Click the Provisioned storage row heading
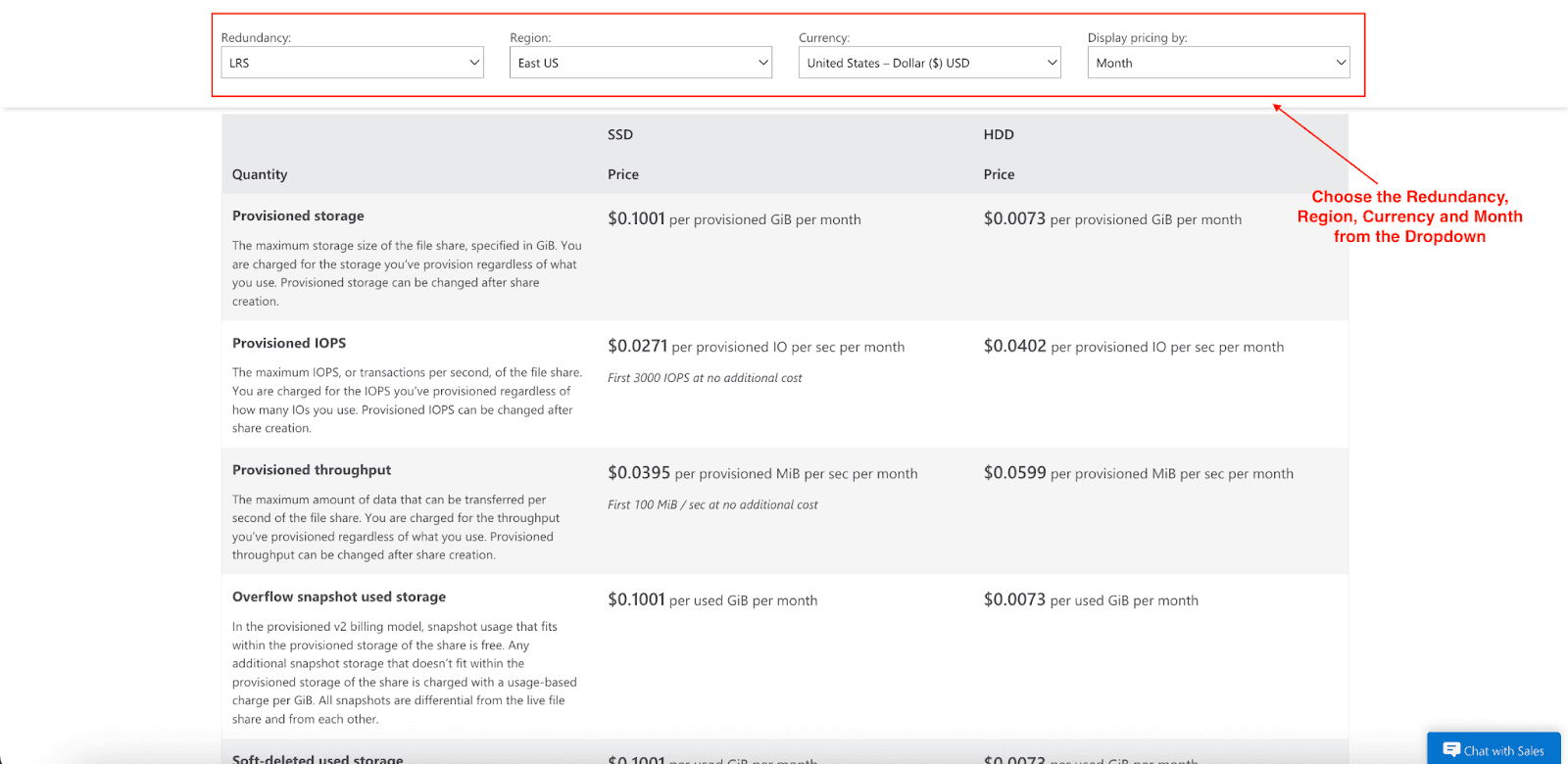1568x764 pixels. pyautogui.click(x=298, y=215)
